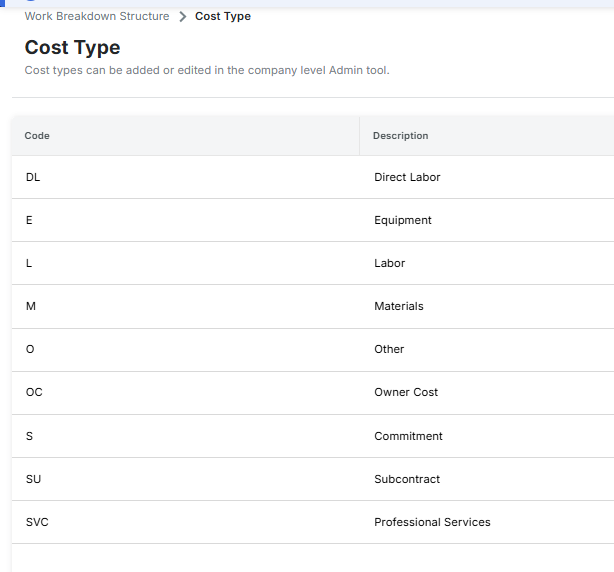Select the Direct Labor description
614x572 pixels.
click(407, 177)
